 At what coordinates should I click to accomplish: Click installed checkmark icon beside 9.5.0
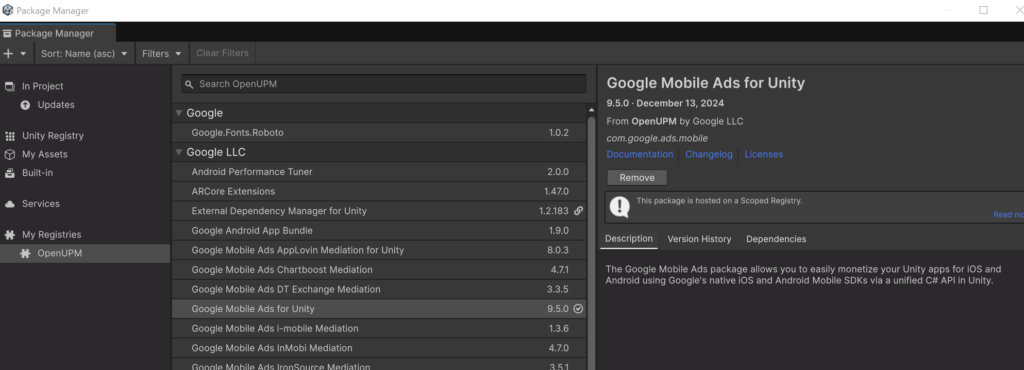578,309
